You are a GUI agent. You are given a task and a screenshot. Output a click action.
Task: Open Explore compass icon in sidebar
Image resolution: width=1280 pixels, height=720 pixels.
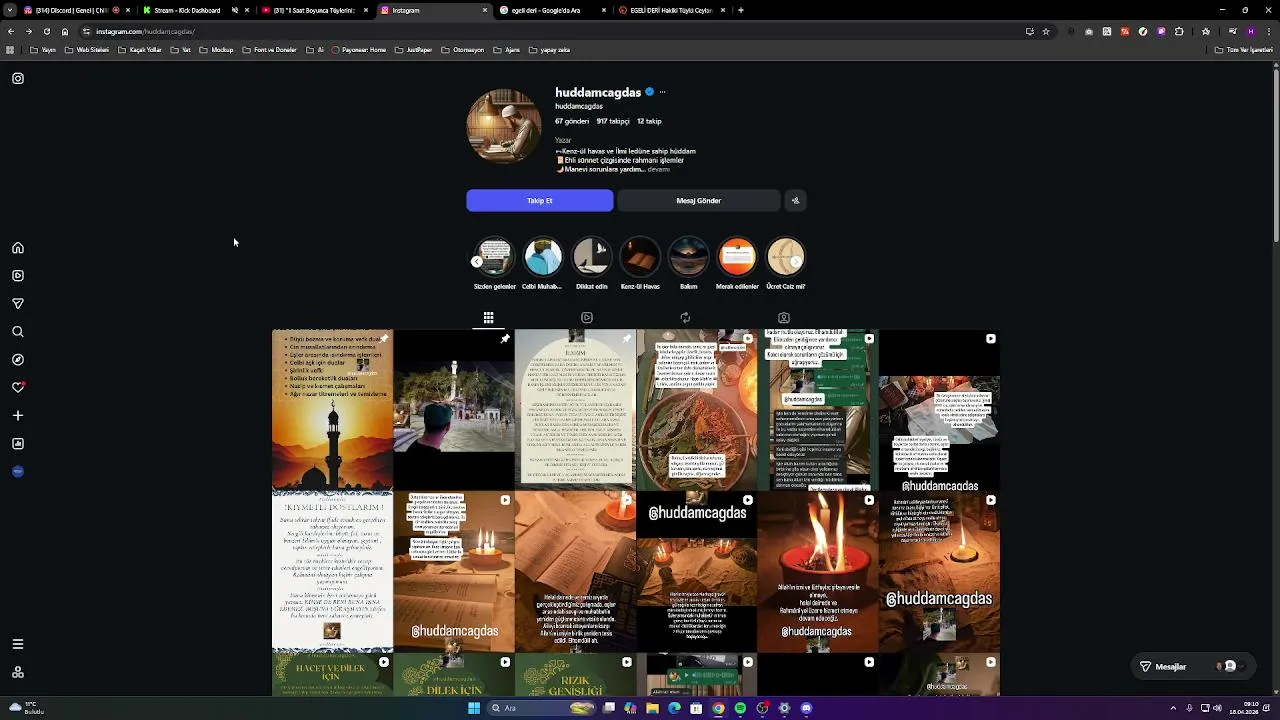tap(18, 360)
